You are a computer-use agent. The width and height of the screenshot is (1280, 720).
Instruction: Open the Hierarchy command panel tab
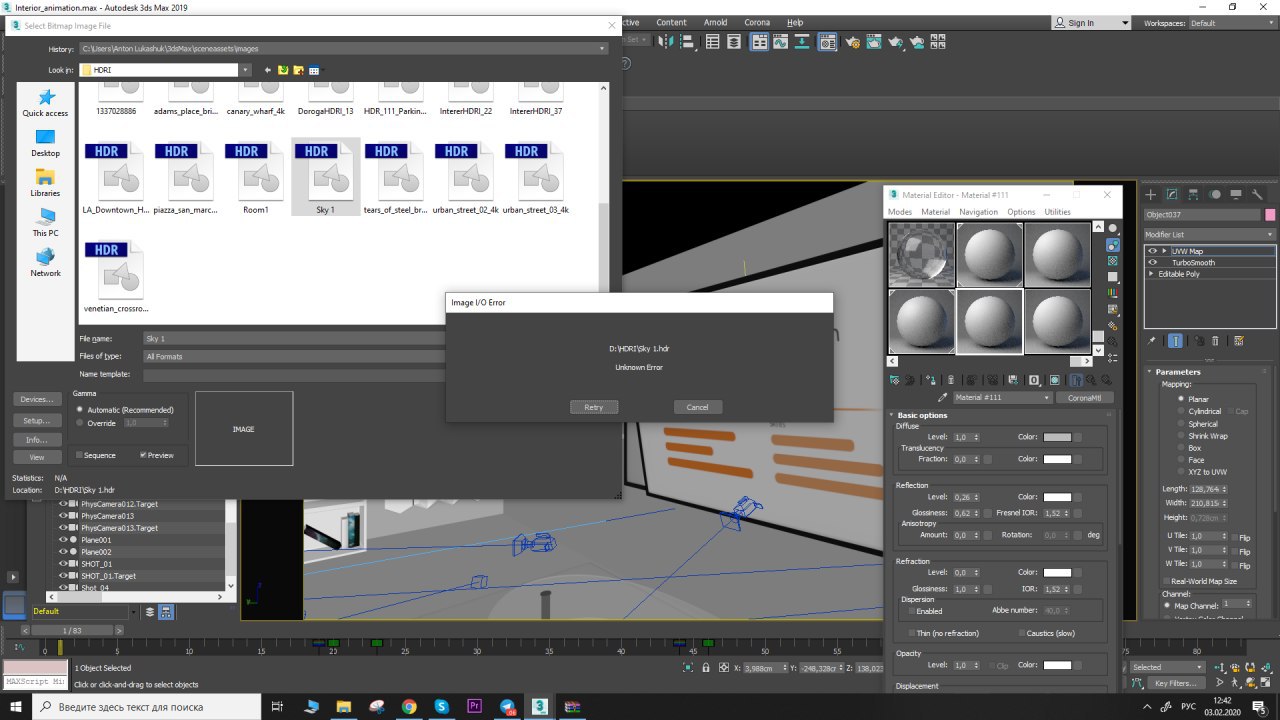1193,195
